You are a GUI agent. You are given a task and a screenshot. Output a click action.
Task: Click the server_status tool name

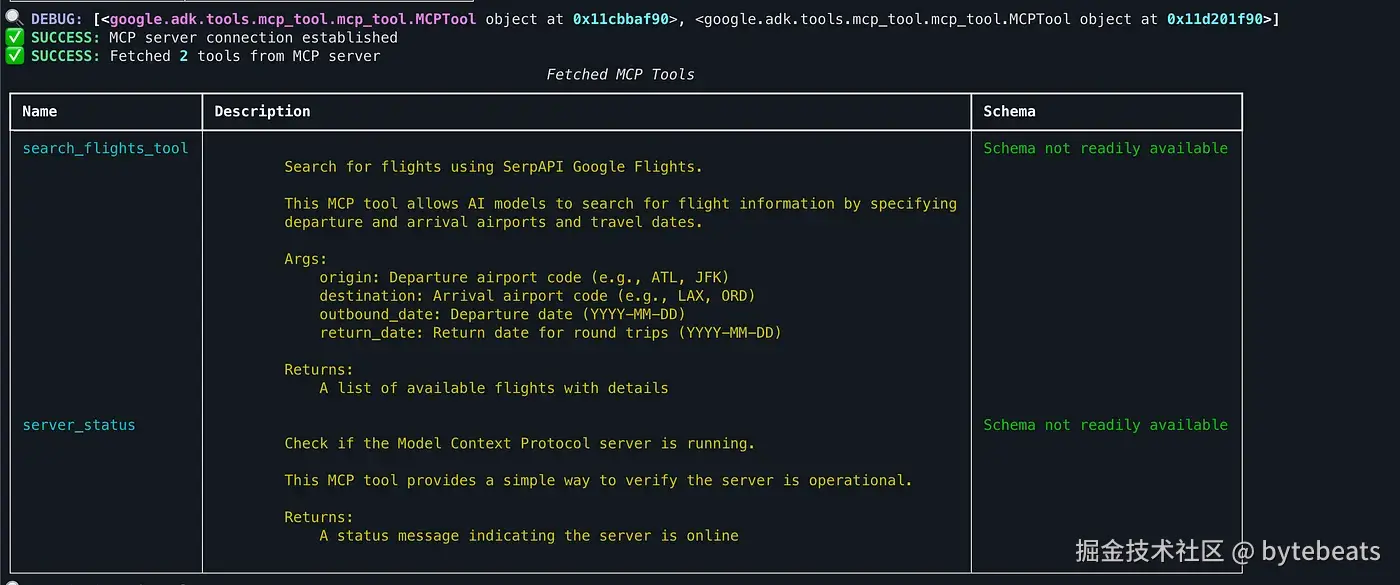[x=79, y=425]
